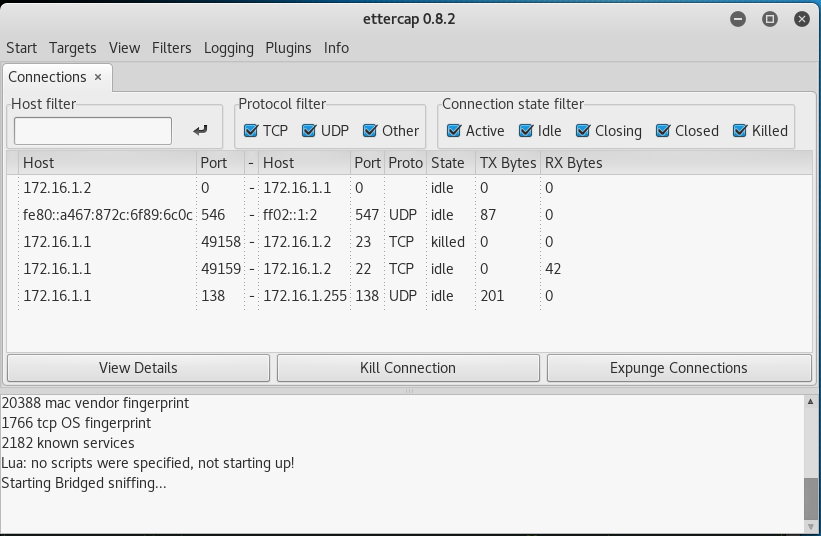This screenshot has width=821, height=536.
Task: Minimize the ettercap window
Action: point(738,19)
